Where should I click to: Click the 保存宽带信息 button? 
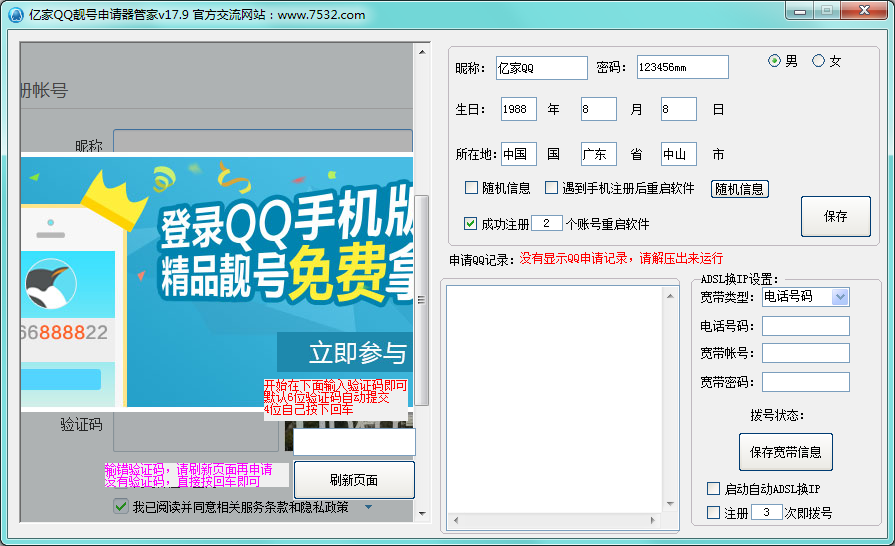tap(785, 452)
